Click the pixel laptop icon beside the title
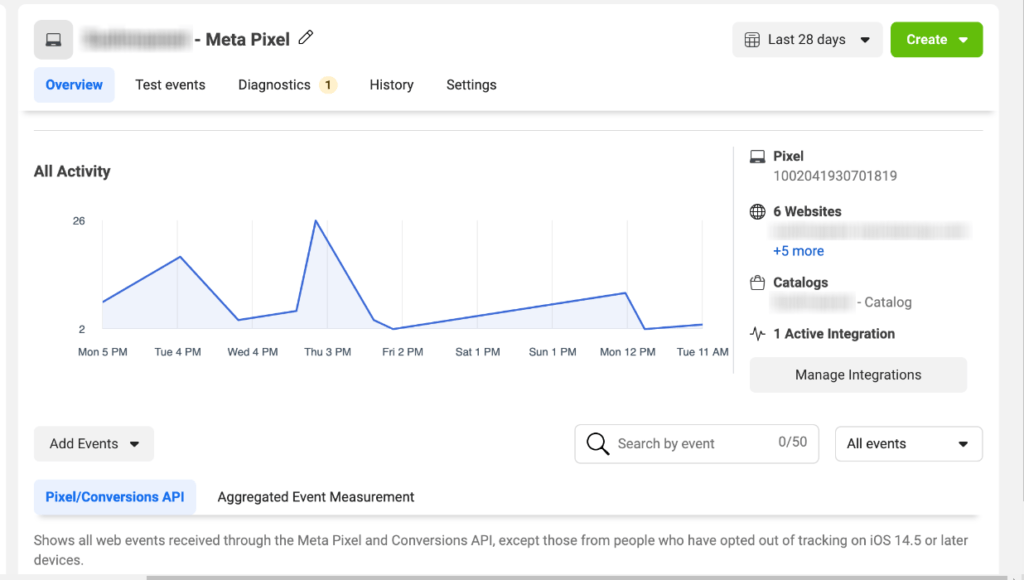The image size is (1024, 580). tap(54, 40)
